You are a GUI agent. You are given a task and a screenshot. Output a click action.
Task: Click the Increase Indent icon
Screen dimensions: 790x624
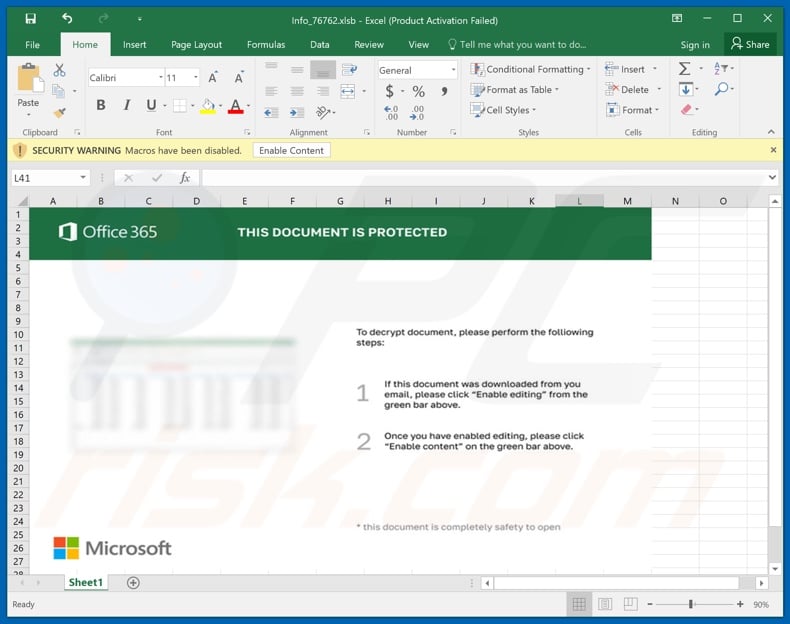tap(297, 112)
